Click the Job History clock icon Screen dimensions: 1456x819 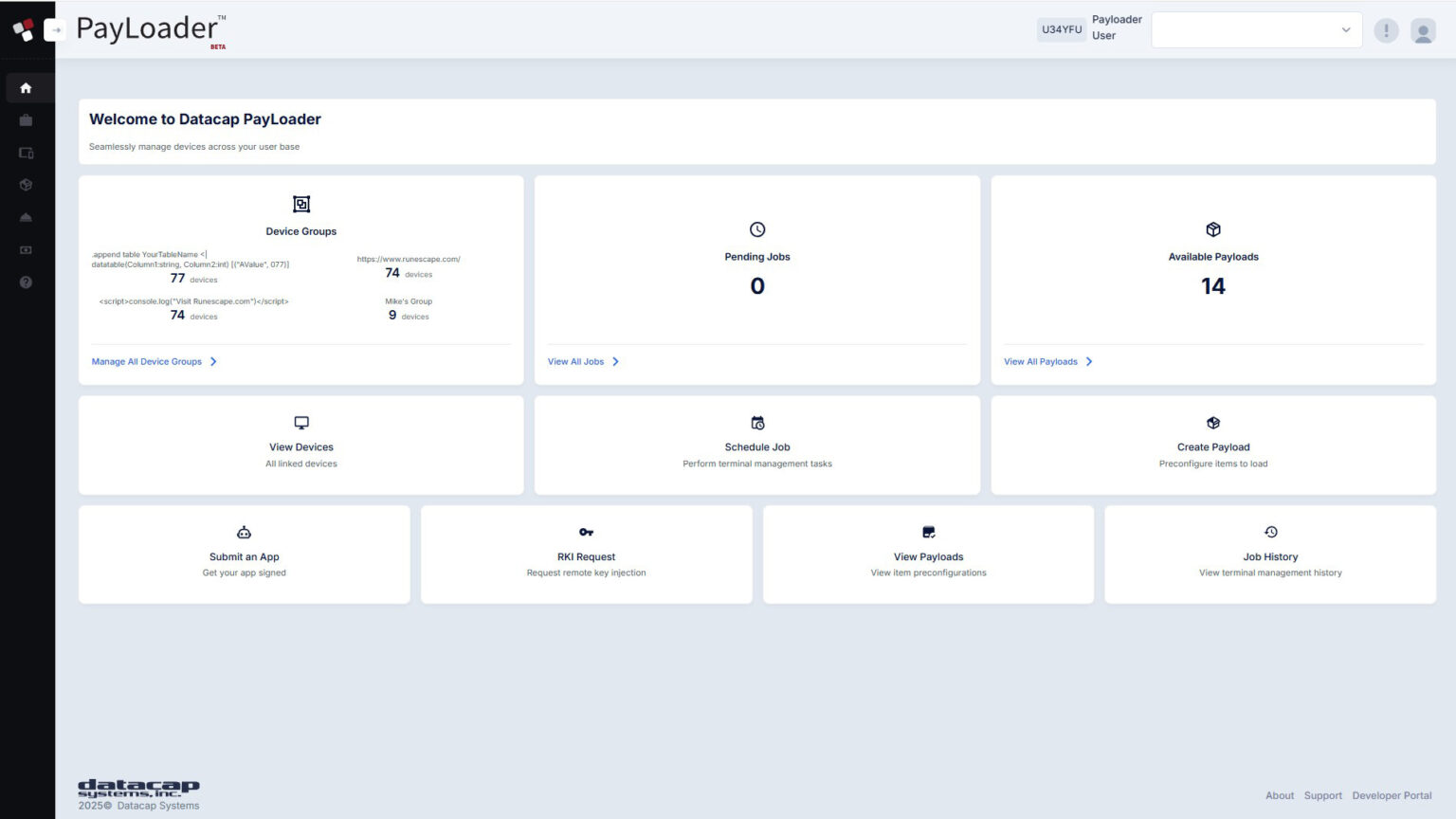(1271, 532)
